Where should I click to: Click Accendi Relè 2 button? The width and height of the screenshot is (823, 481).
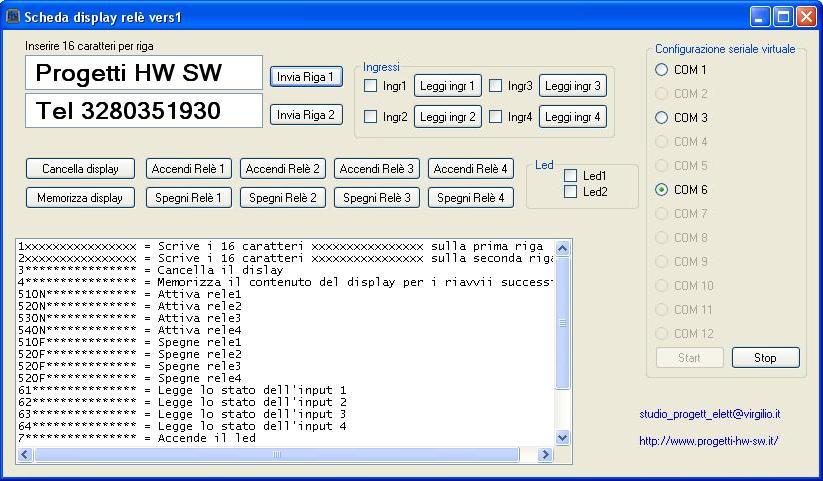282,169
